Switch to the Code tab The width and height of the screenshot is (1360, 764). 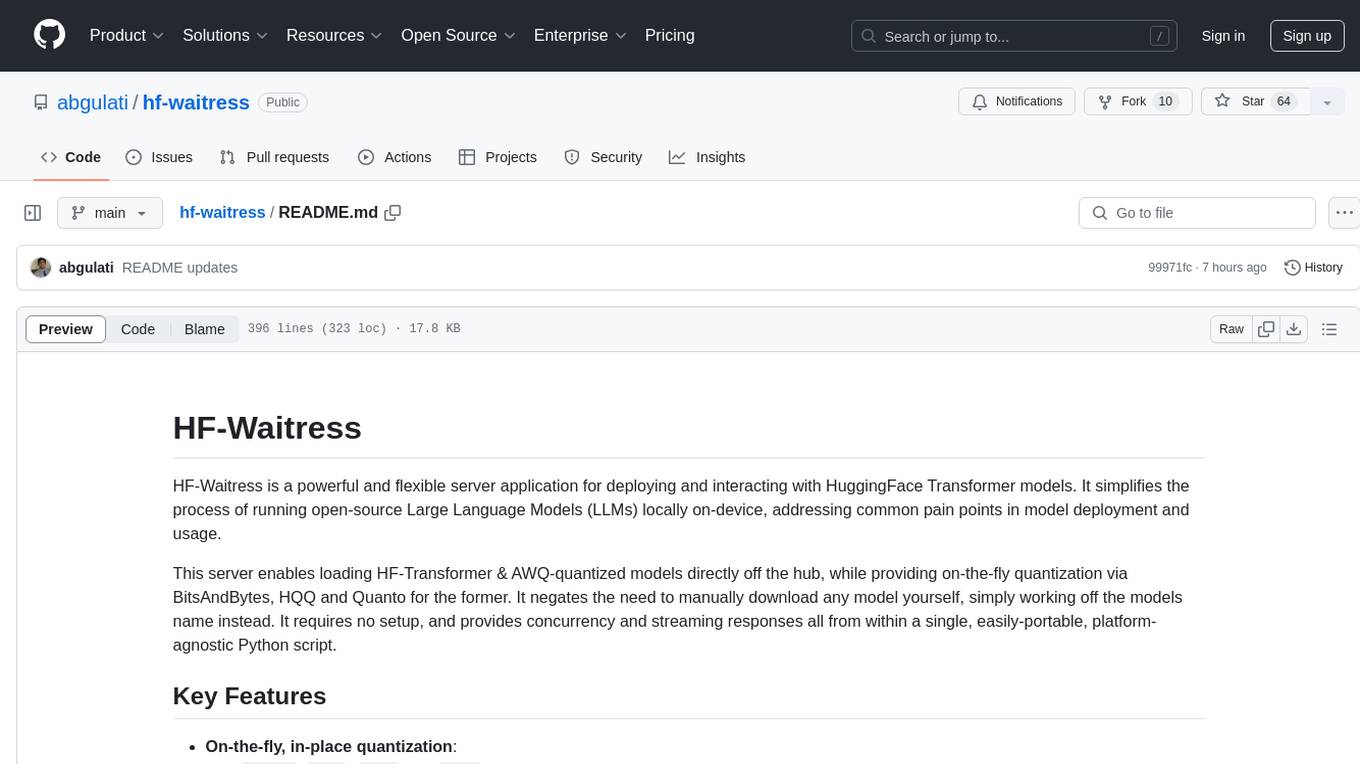(x=71, y=157)
